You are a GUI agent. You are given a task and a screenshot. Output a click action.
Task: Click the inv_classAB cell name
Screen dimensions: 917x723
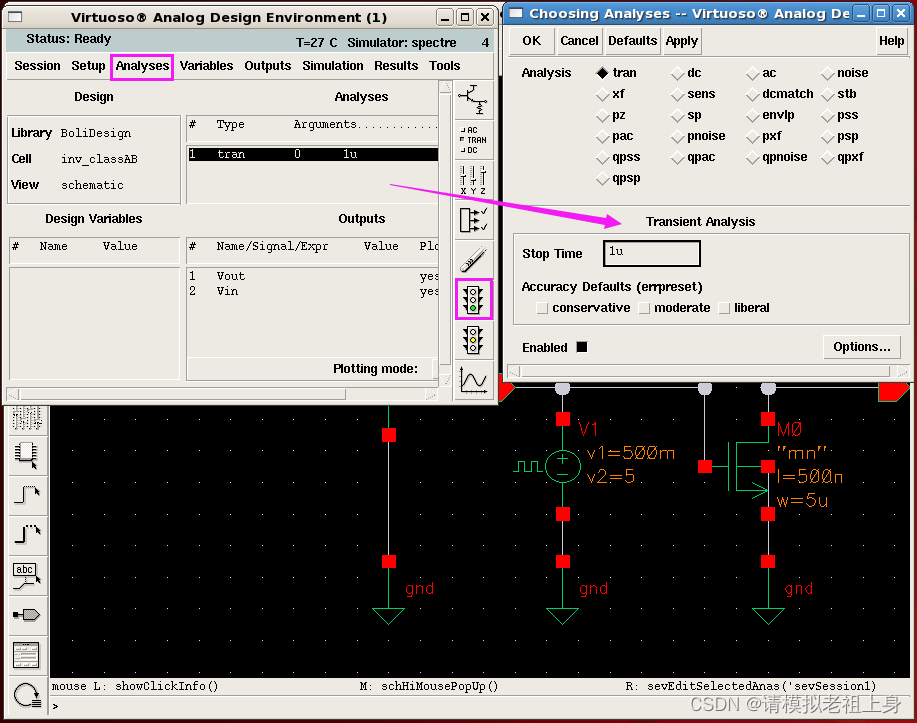99,159
